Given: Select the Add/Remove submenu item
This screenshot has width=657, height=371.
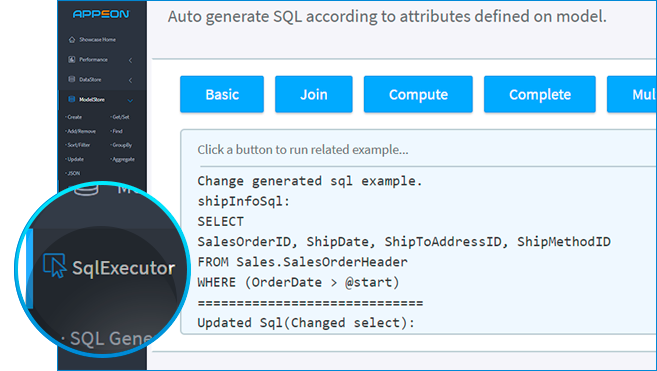Looking at the screenshot, I should 81,131.
